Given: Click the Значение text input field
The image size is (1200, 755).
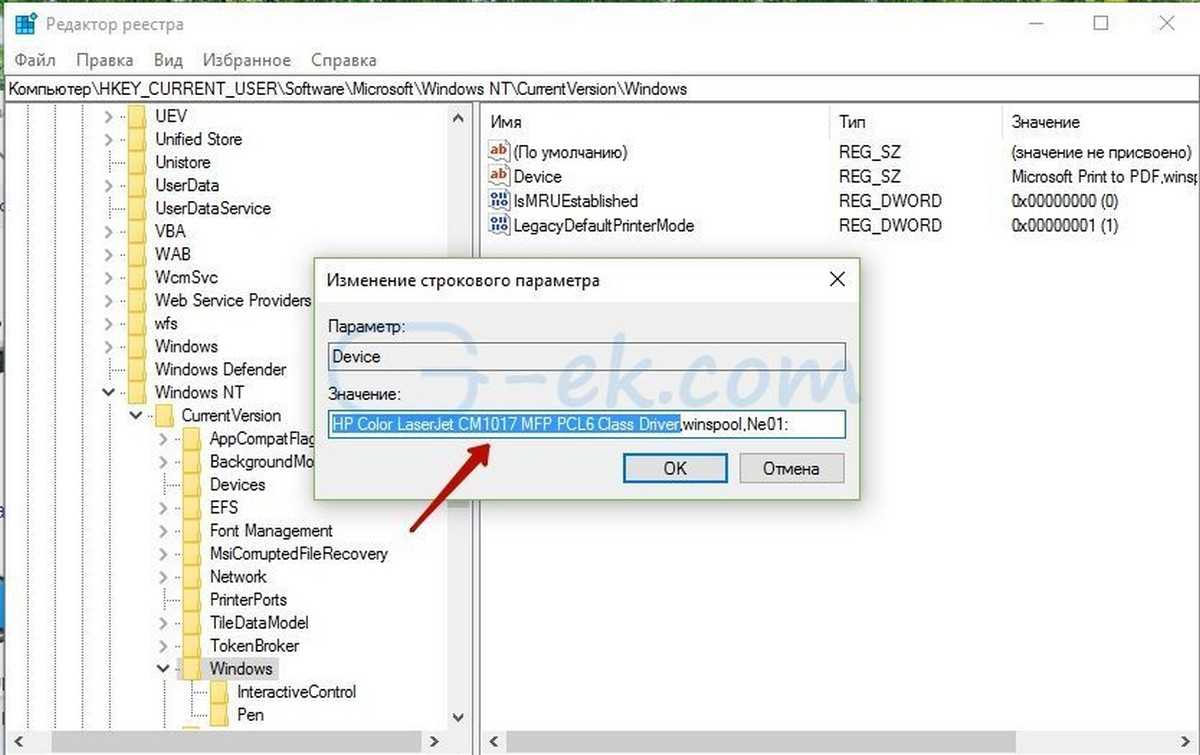Looking at the screenshot, I should pos(588,424).
